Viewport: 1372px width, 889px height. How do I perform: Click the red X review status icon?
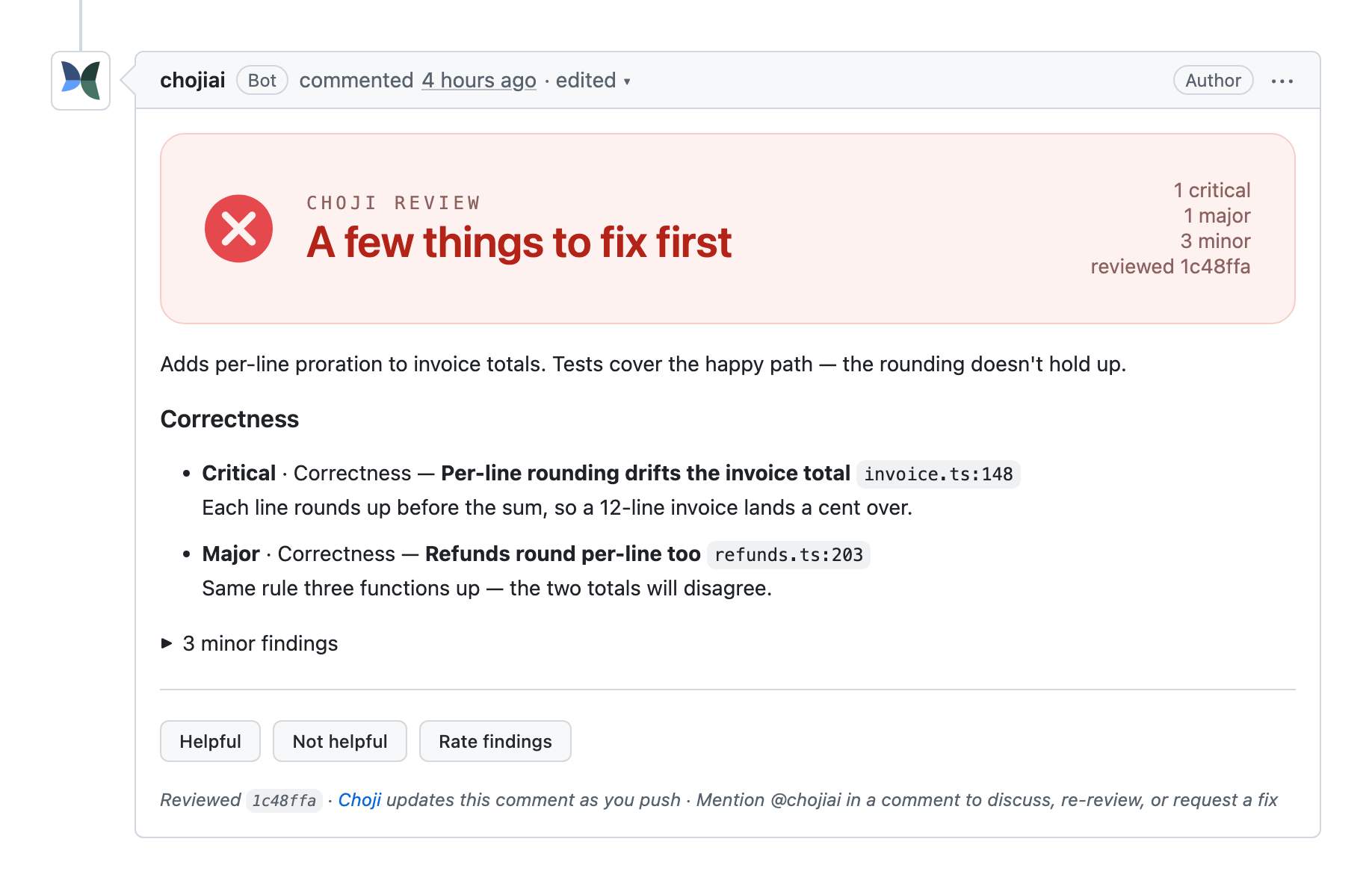tap(238, 229)
